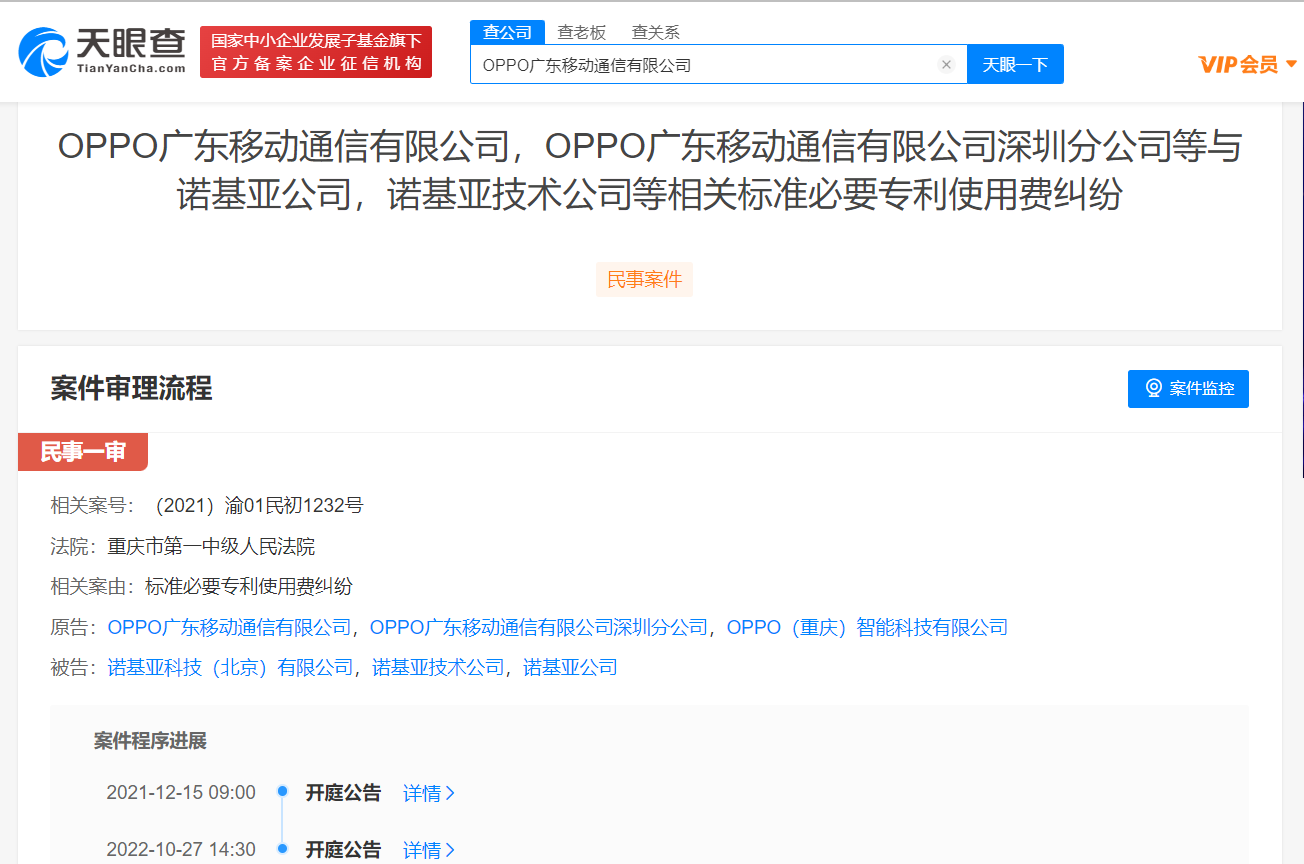Viewport: 1304px width, 864px height.
Task: Select the 查公司 tab
Action: pyautogui.click(x=507, y=32)
